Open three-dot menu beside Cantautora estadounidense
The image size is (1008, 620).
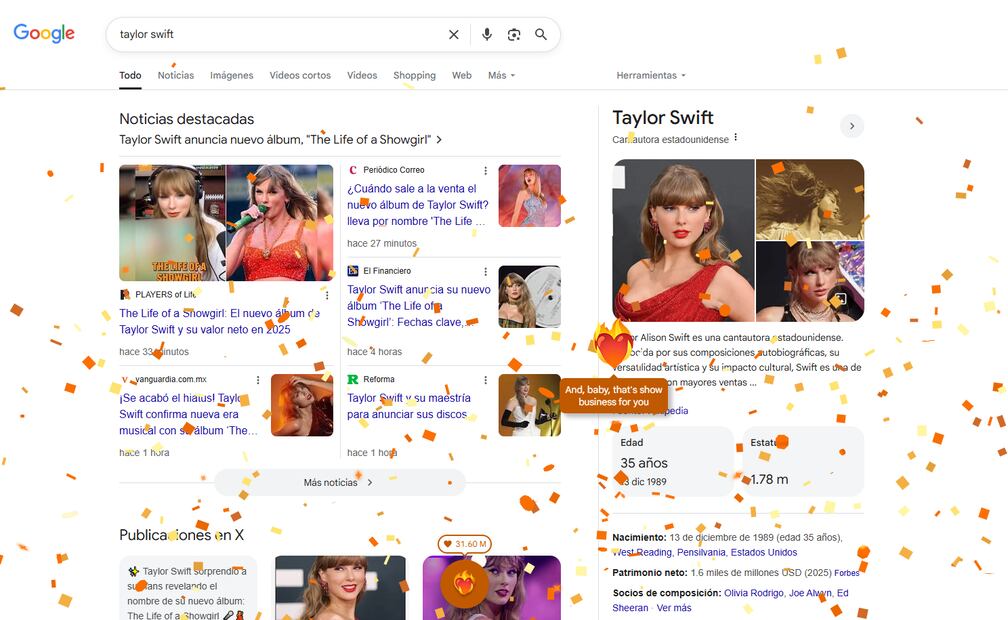coord(736,138)
